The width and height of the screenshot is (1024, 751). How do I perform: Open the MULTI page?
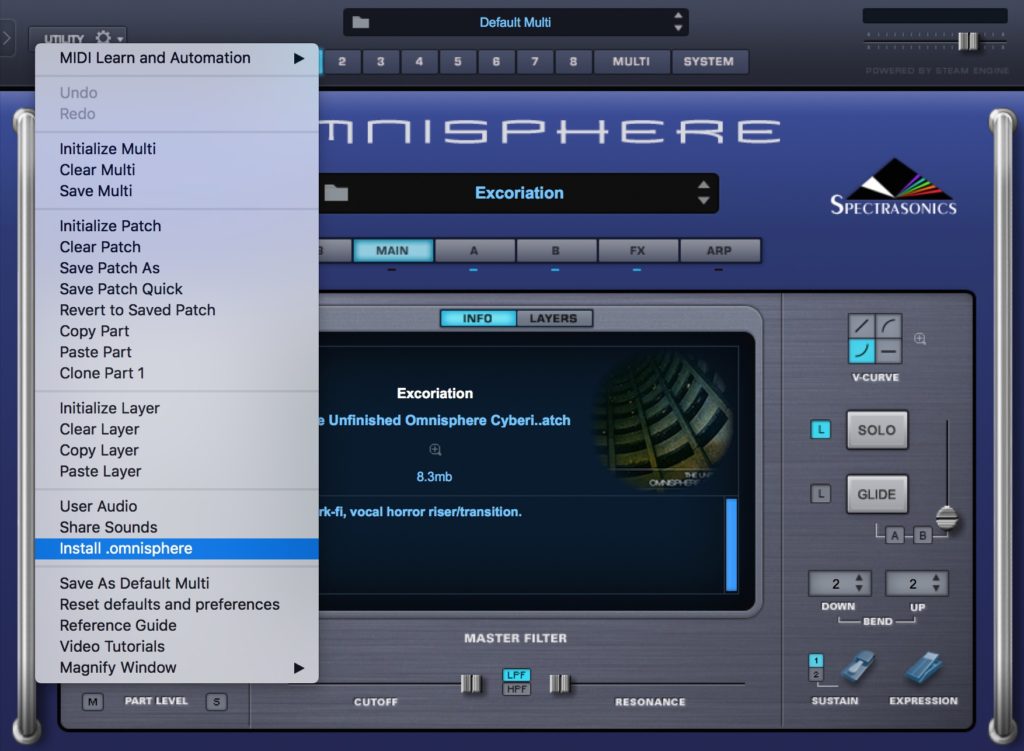[x=631, y=61]
